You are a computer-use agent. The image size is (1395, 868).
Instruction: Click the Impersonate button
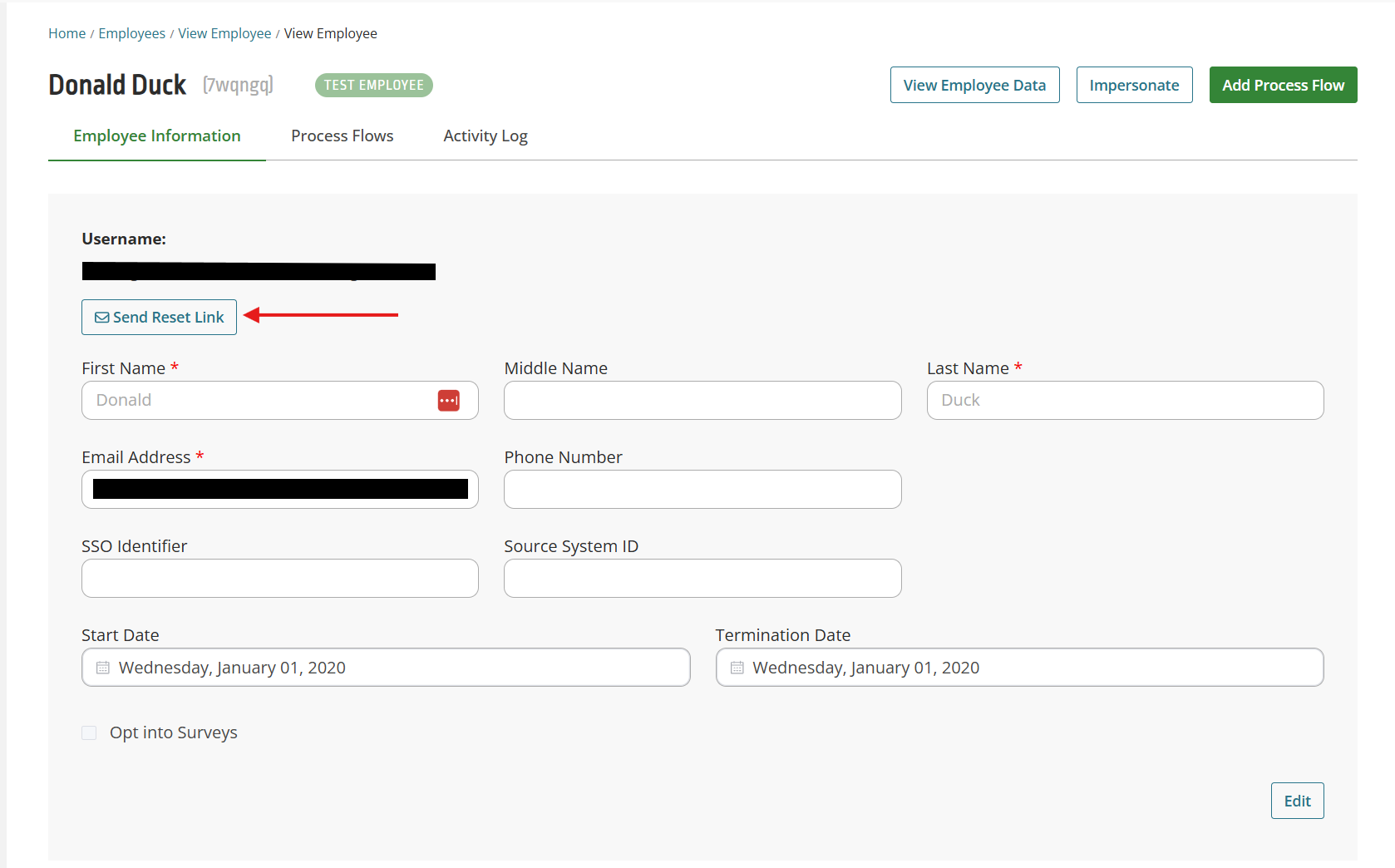pyautogui.click(x=1135, y=85)
